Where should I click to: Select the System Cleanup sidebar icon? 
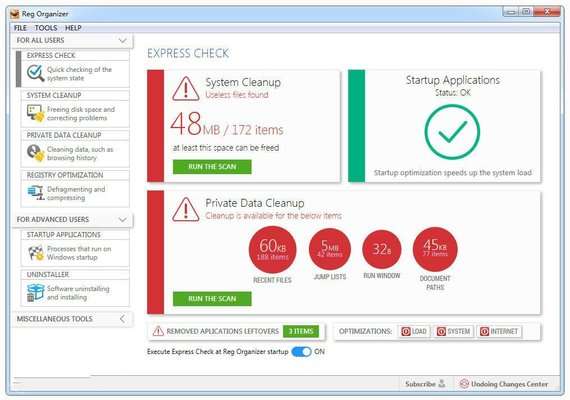(x=35, y=113)
